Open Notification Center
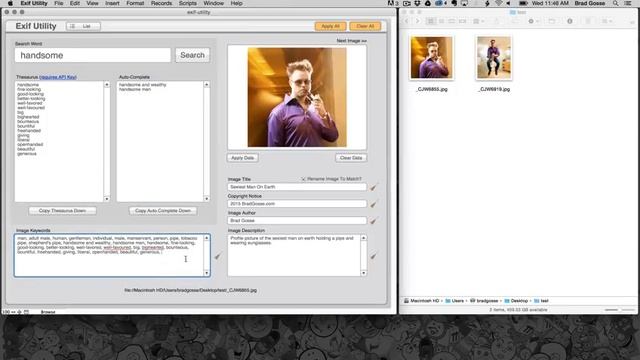Image resolution: width=640 pixels, height=360 pixels. (x=628, y=3)
